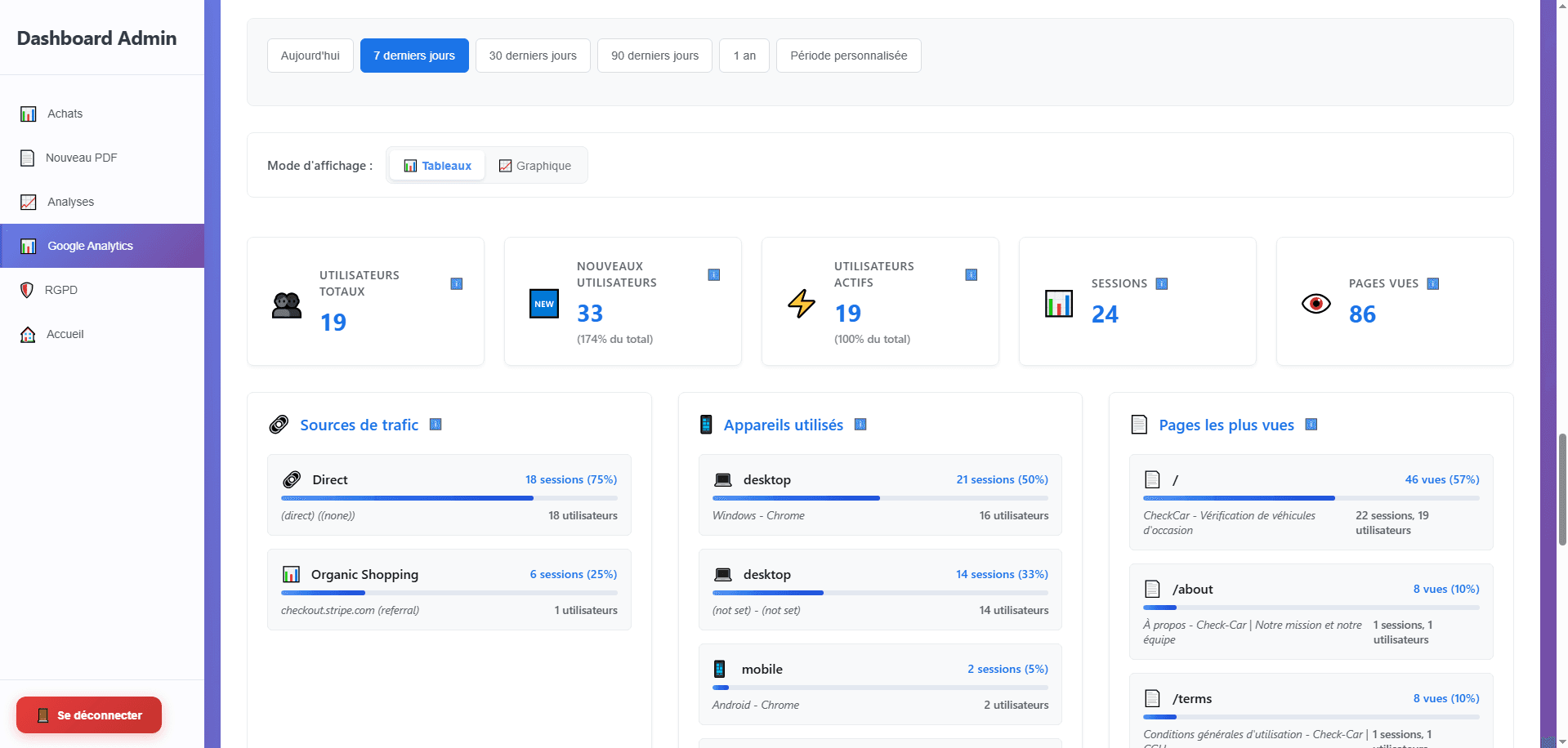Click 'Windows - Chrome' device text
This screenshot has height=748, width=1568.
click(x=758, y=515)
